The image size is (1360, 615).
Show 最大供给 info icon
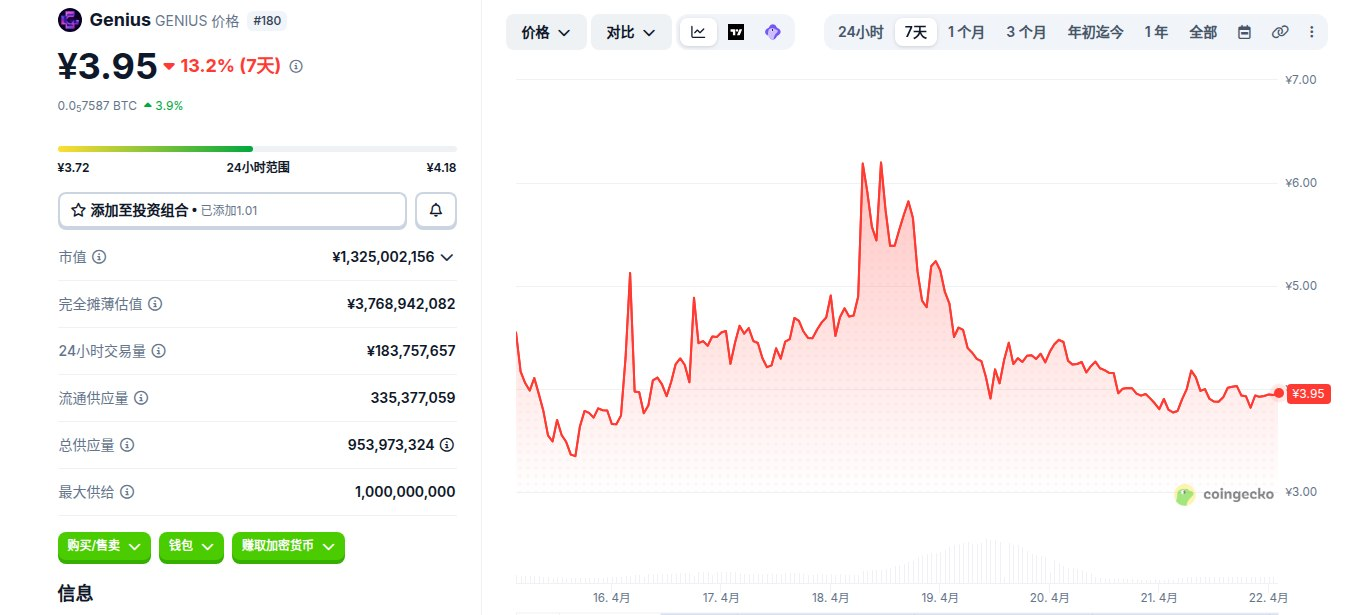pyautogui.click(x=126, y=492)
